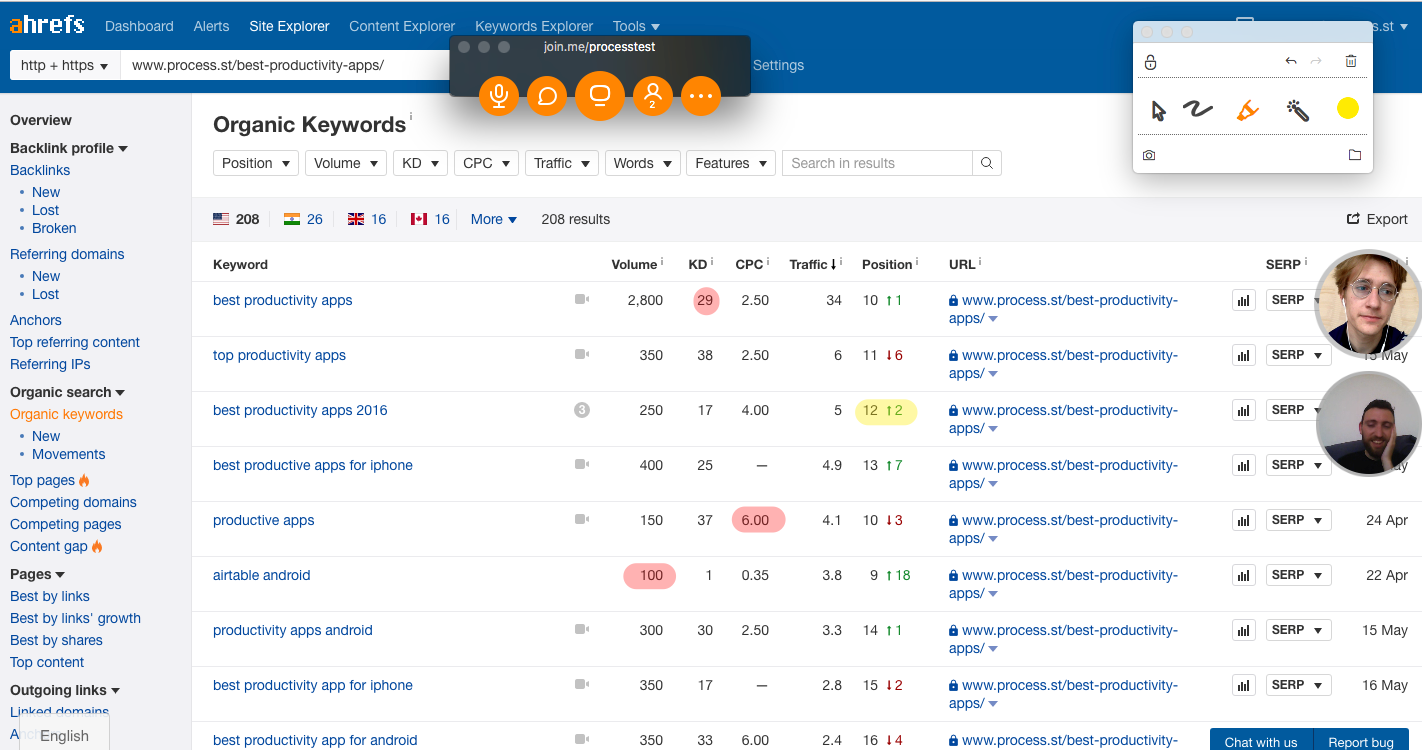This screenshot has height=750, width=1422.
Task: Click the 3 badge for best productivity apps 2016
Action: coord(582,409)
